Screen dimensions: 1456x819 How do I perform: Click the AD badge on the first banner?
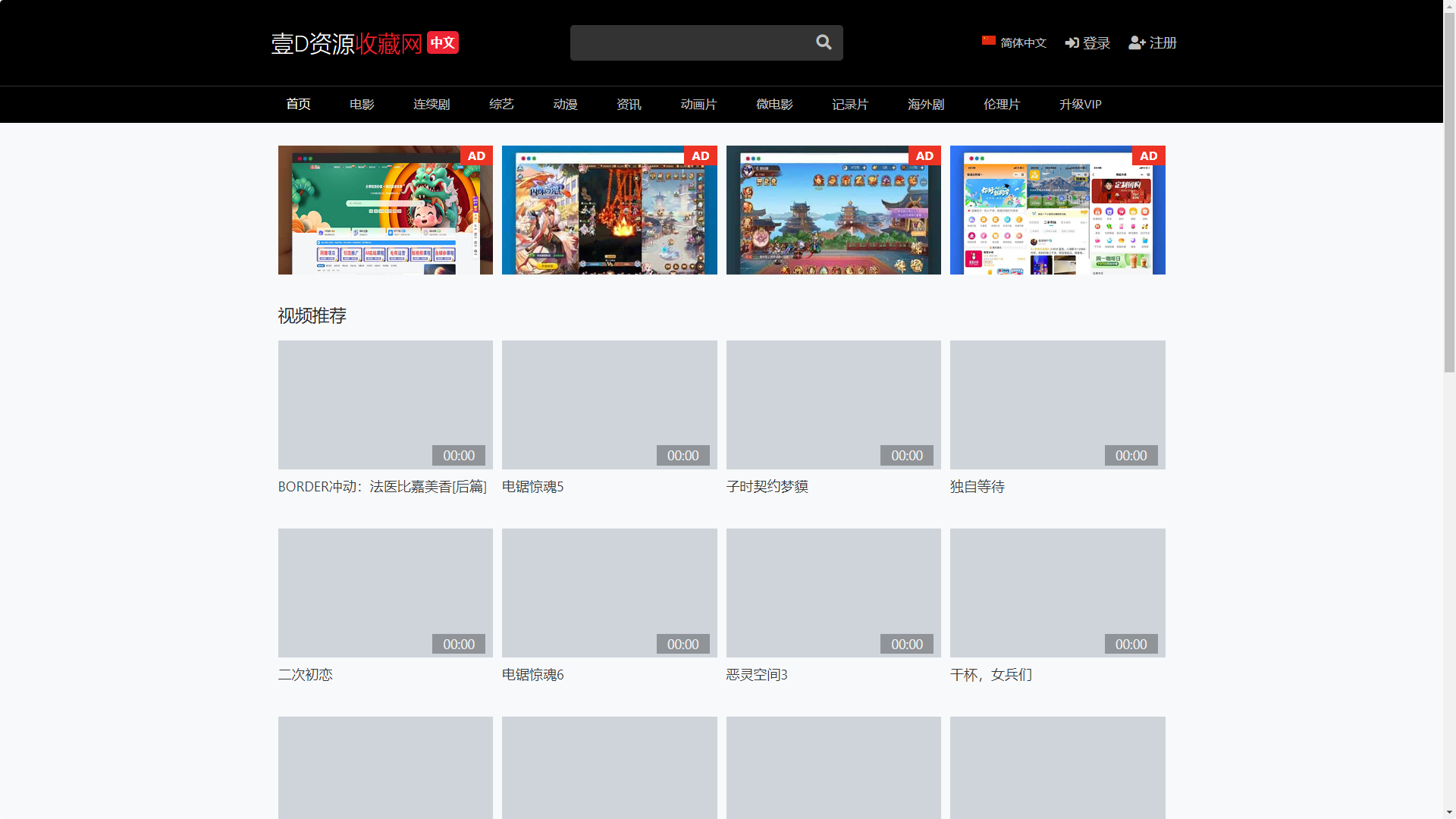(x=476, y=155)
